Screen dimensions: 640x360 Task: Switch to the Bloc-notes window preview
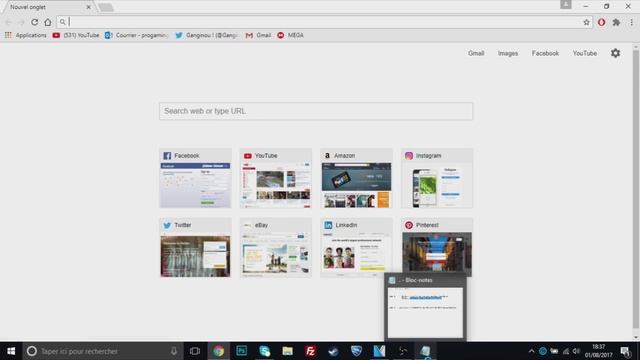click(425, 308)
